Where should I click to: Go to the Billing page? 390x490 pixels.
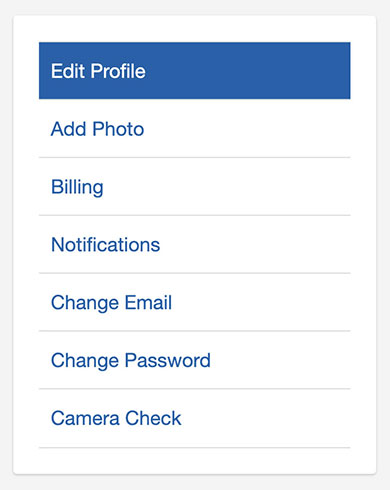click(195, 187)
